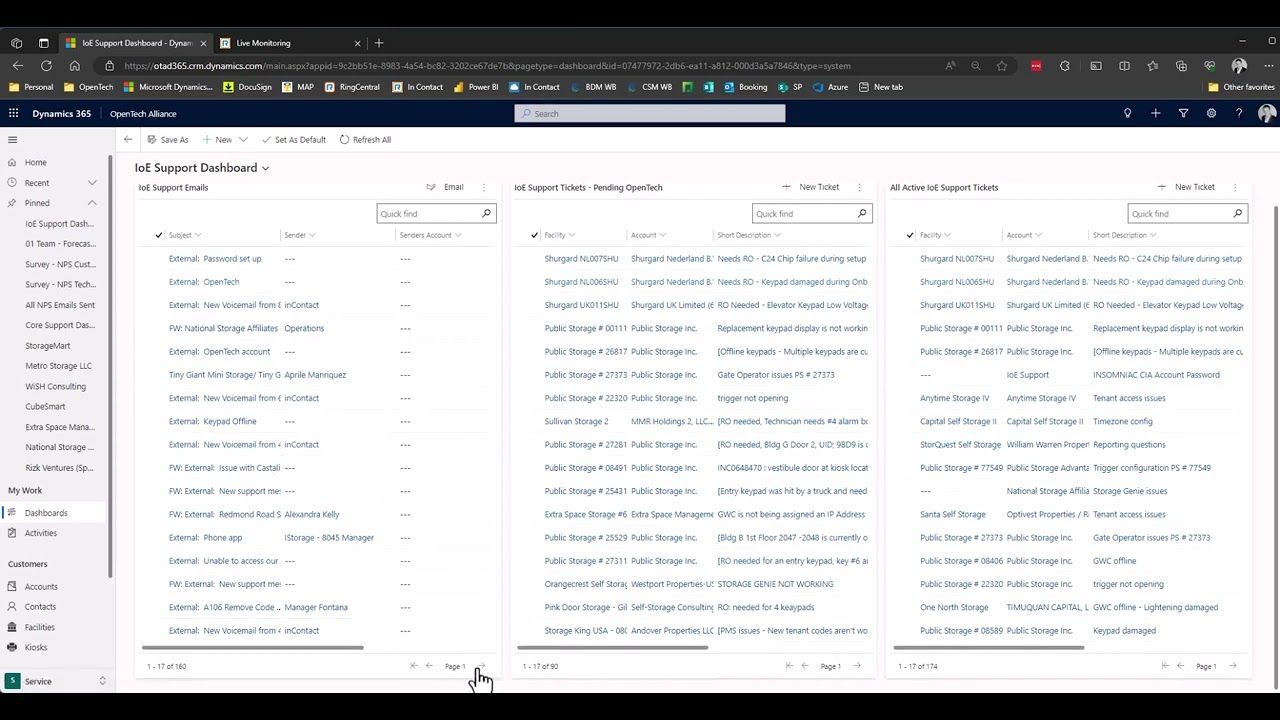
Task: Click the plus quick create icon in header
Action: (x=1155, y=113)
